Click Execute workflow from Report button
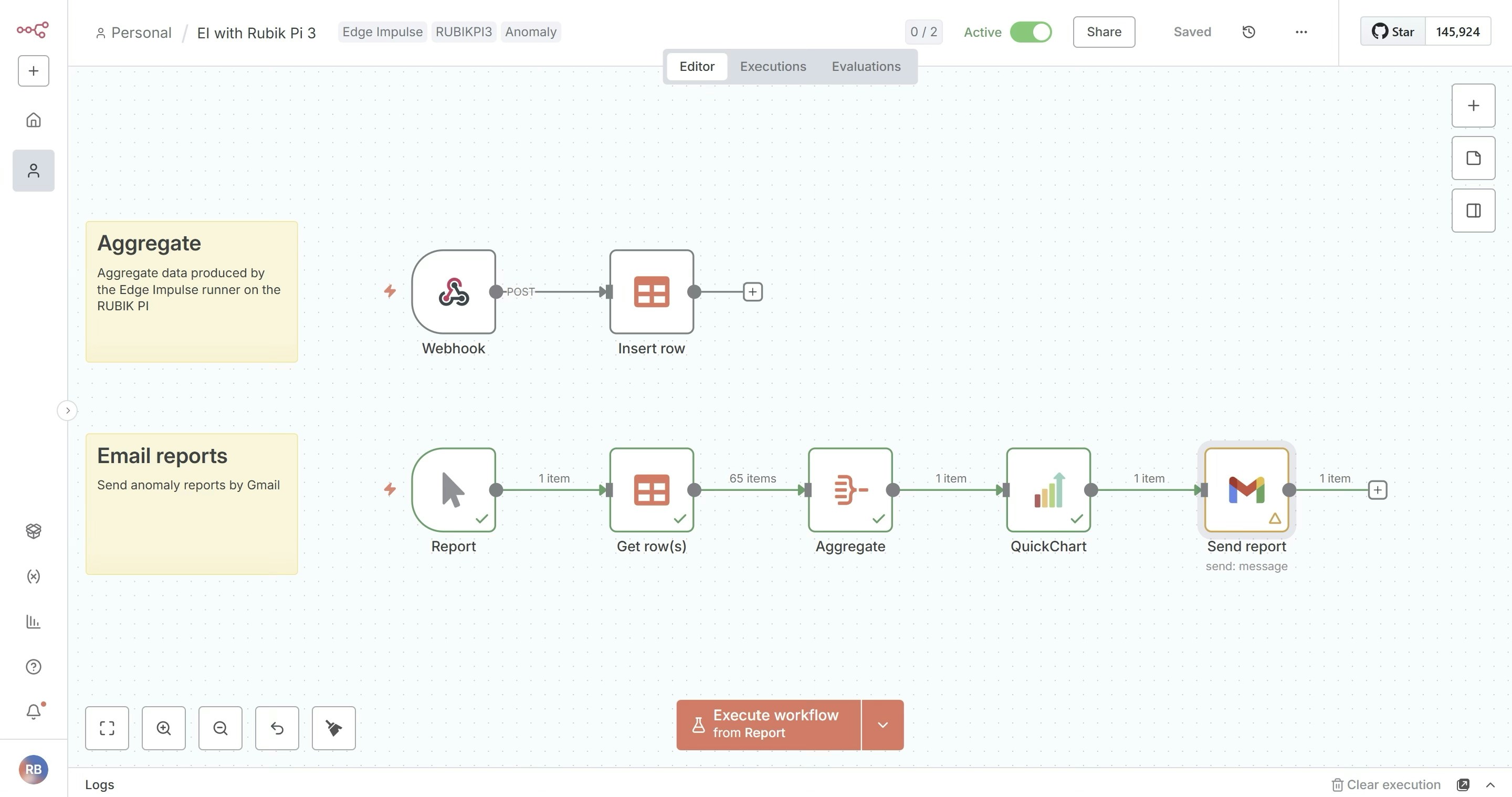This screenshot has width=1512, height=797. point(768,725)
